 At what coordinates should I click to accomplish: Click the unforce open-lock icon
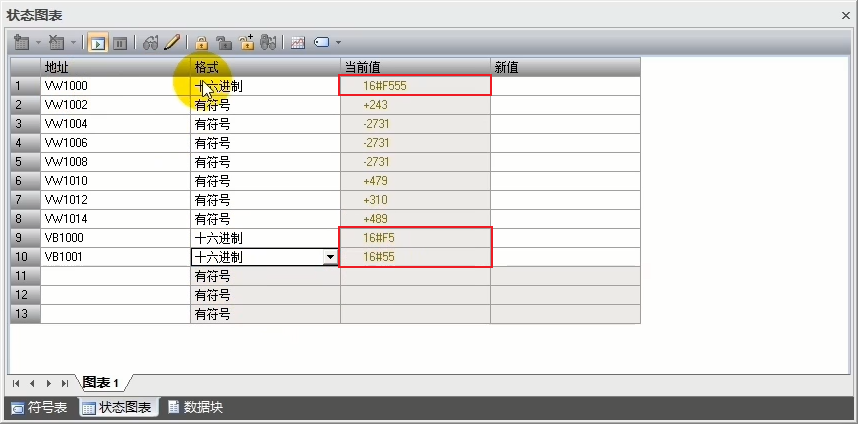[x=224, y=43]
